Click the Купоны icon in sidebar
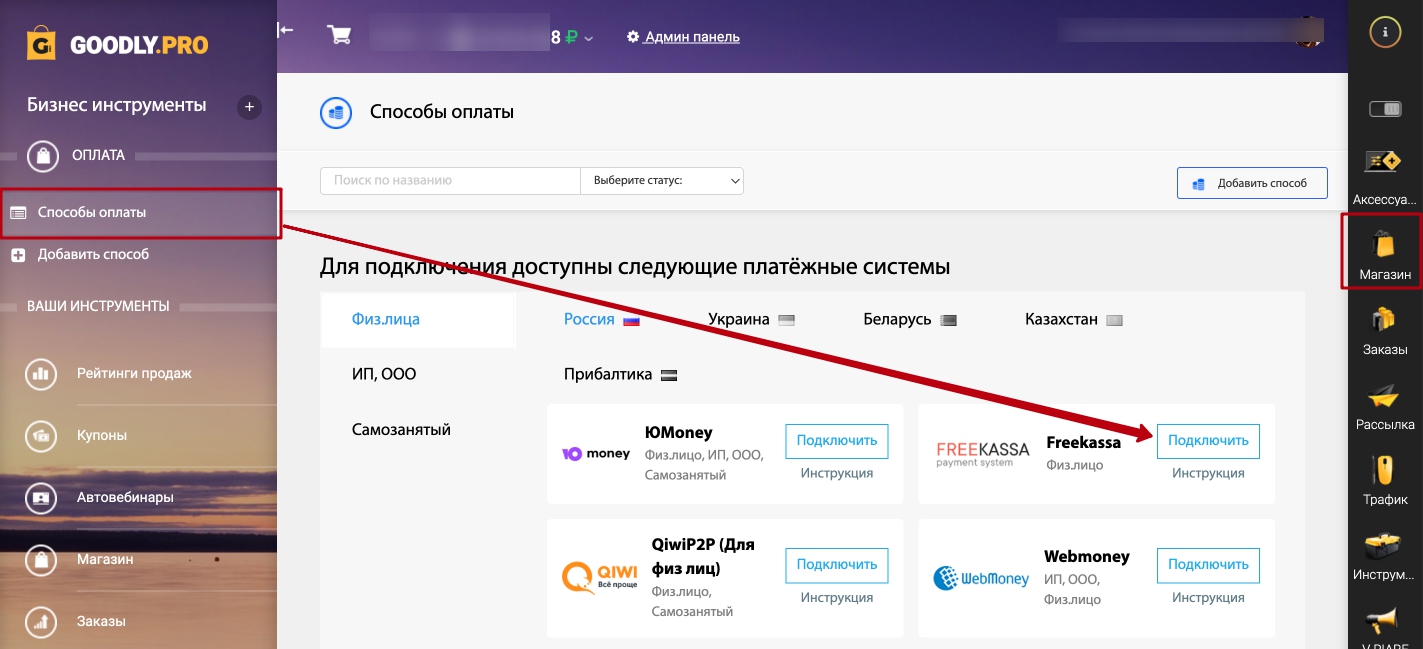1423x649 pixels. pyautogui.click(x=41, y=436)
